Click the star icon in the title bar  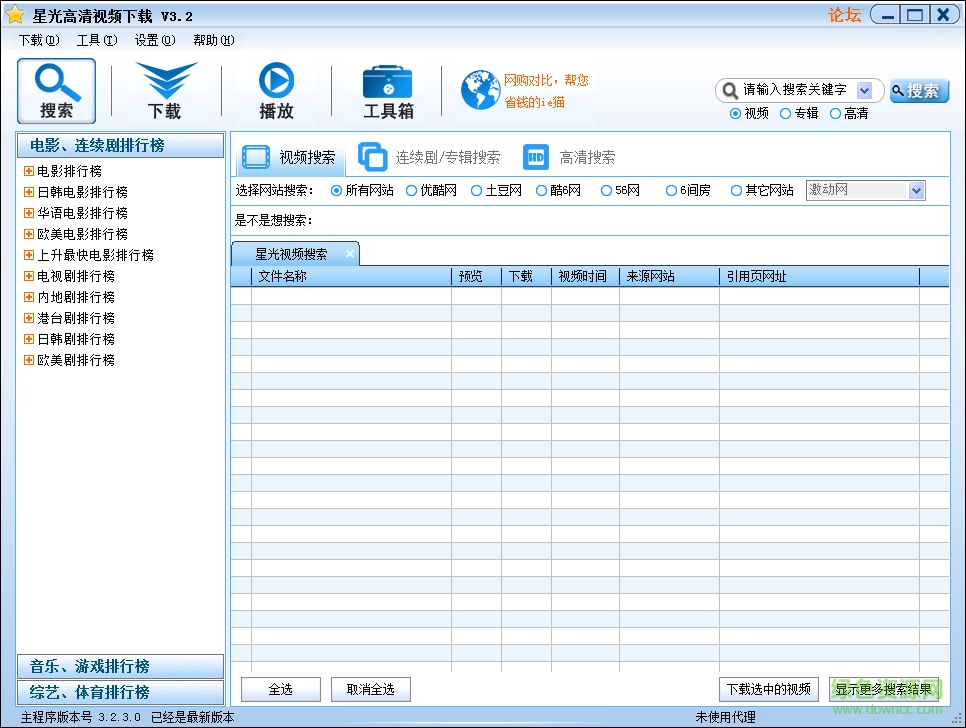(16, 14)
